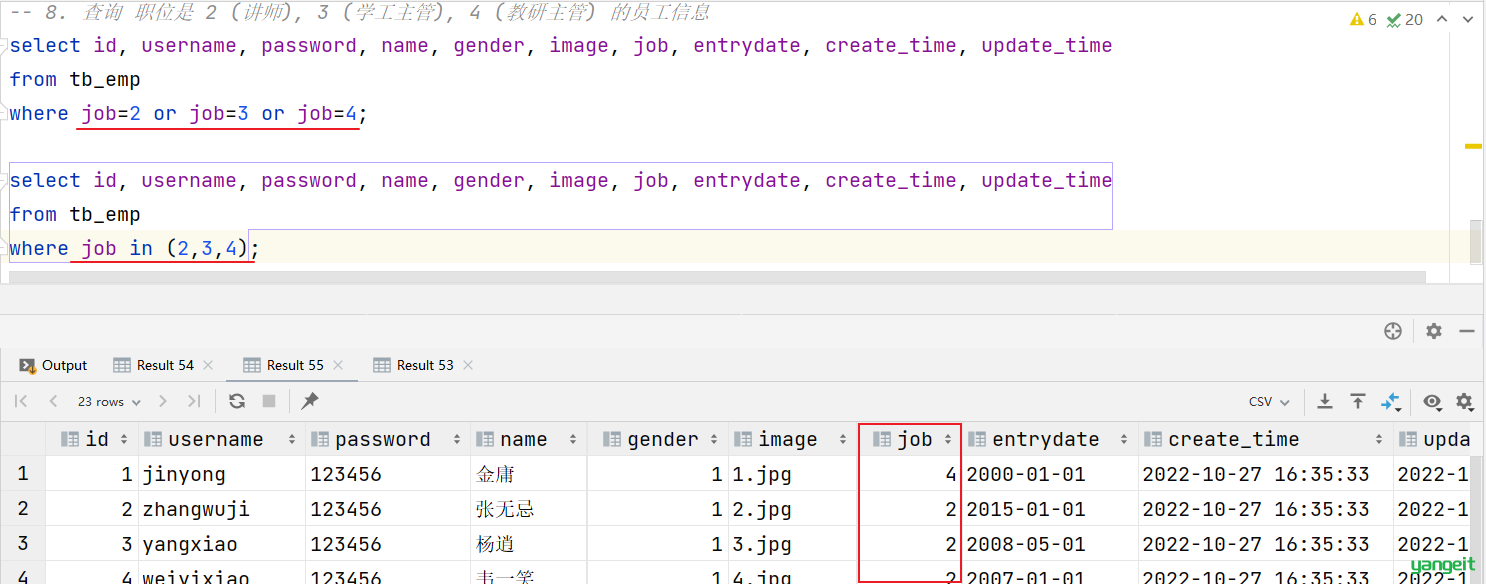Open the Output tab

(x=54, y=365)
